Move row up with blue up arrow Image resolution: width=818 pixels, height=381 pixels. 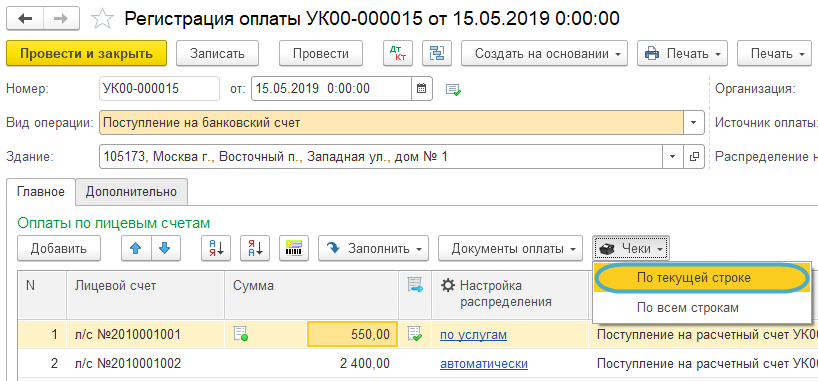(136, 248)
